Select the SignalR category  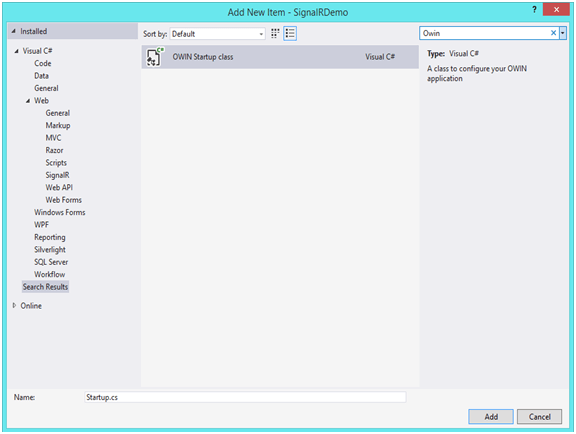(57, 175)
